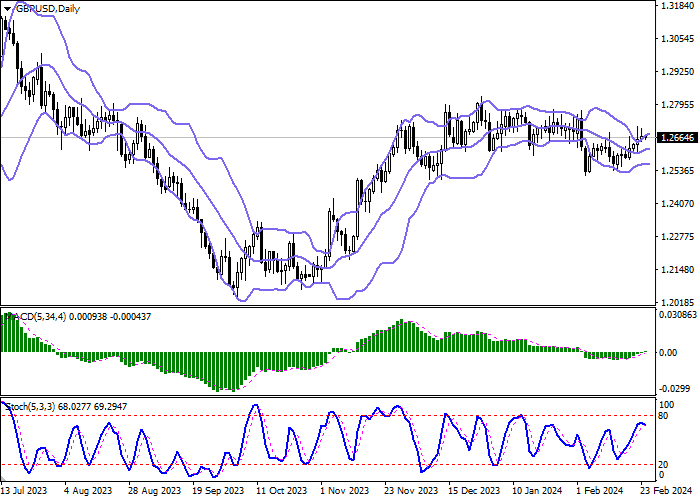The height and width of the screenshot is (500, 700).
Task: Select the 1 Nov 2023 date label
Action: [x=345, y=491]
